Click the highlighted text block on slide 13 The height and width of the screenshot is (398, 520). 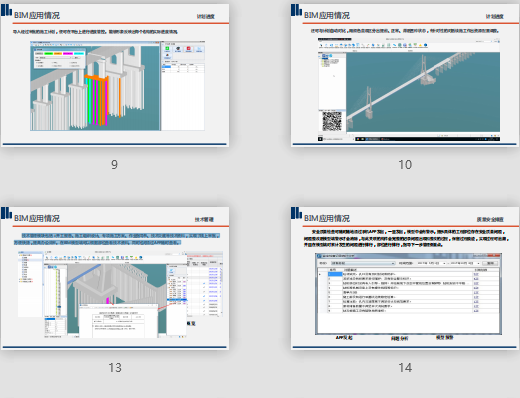(x=117, y=239)
